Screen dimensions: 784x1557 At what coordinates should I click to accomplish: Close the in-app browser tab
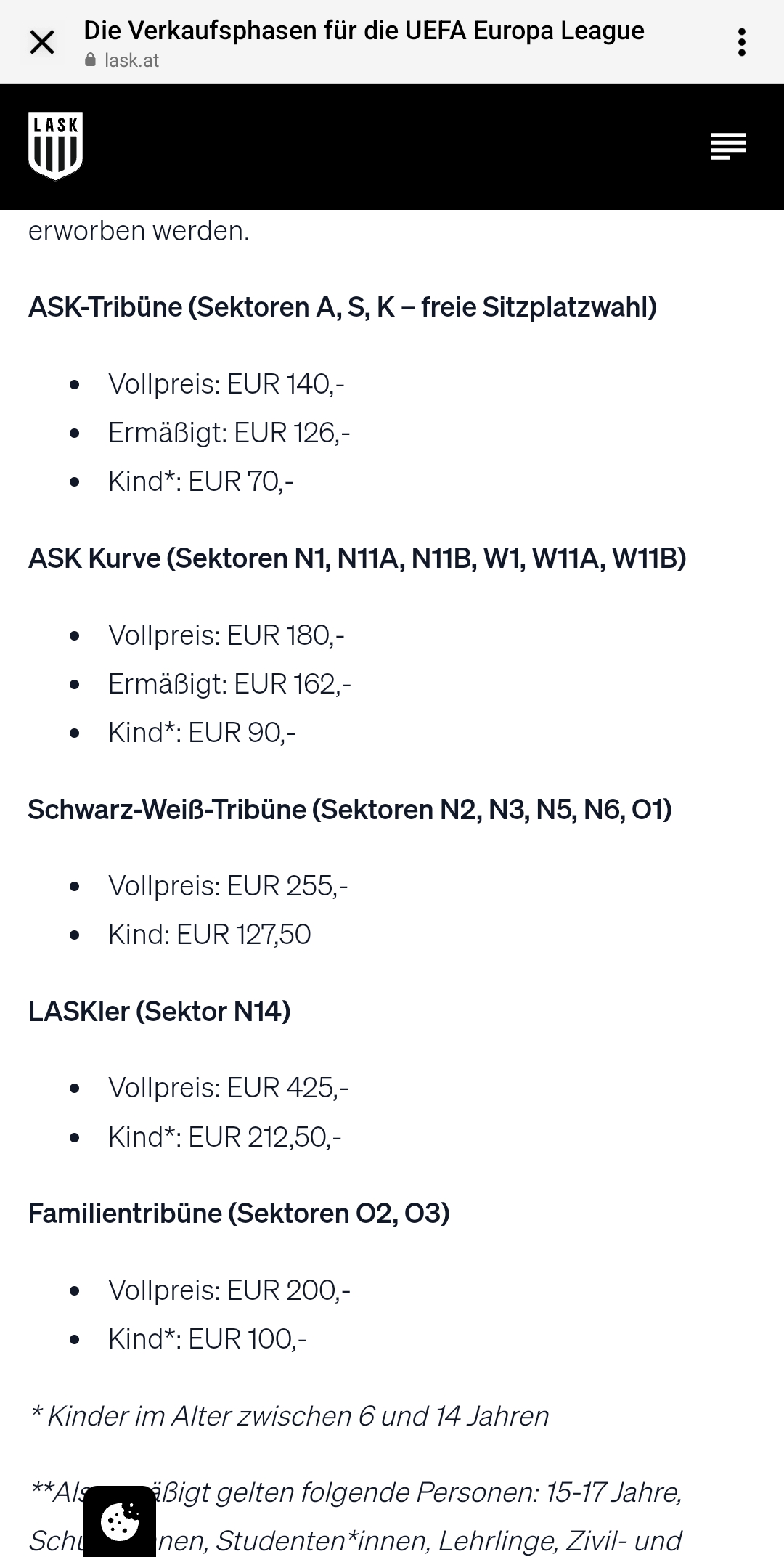(x=42, y=43)
